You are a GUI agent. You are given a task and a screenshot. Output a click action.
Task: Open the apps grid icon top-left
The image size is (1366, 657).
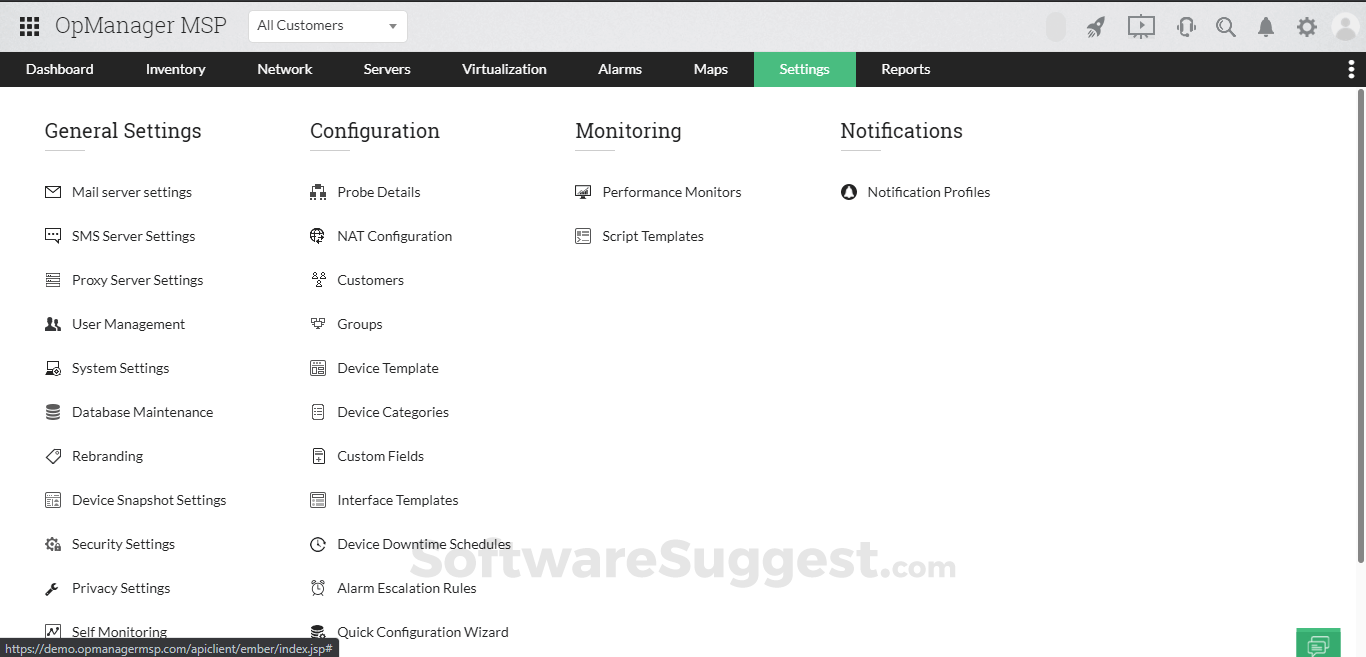[x=28, y=26]
